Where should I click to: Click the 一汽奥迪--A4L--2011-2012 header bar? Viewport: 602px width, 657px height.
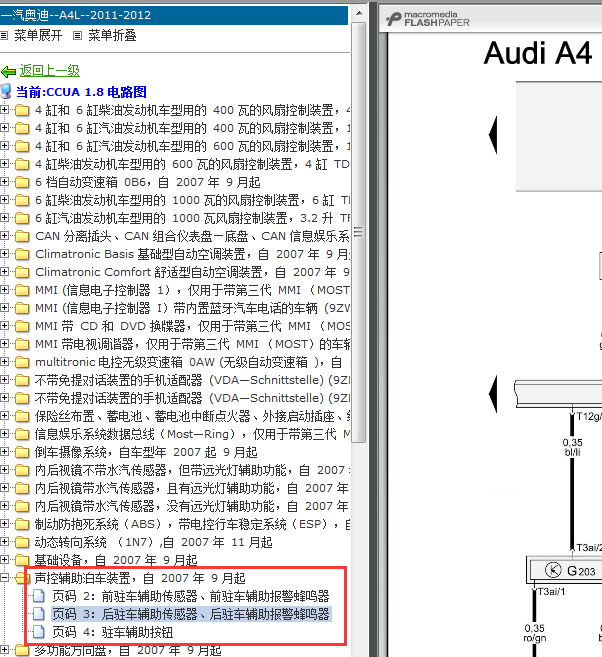(174, 15)
